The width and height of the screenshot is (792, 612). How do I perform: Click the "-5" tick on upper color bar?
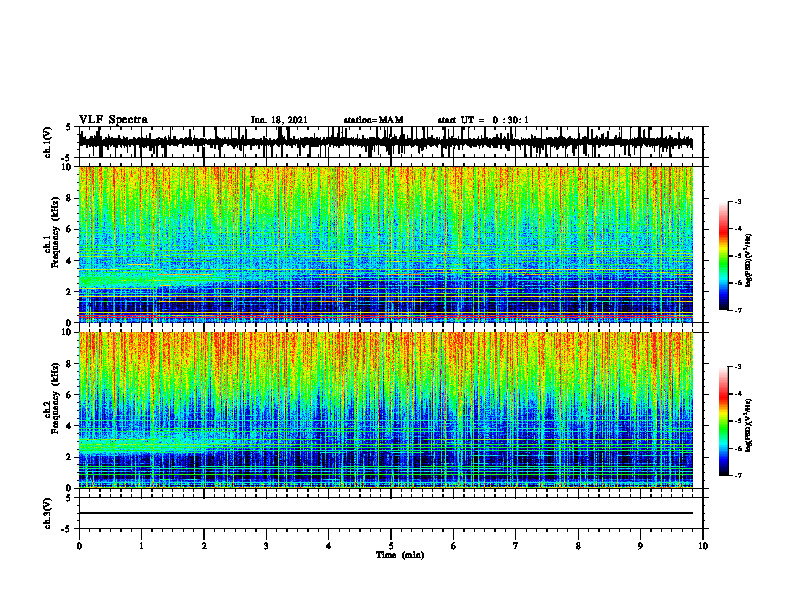pos(737,256)
